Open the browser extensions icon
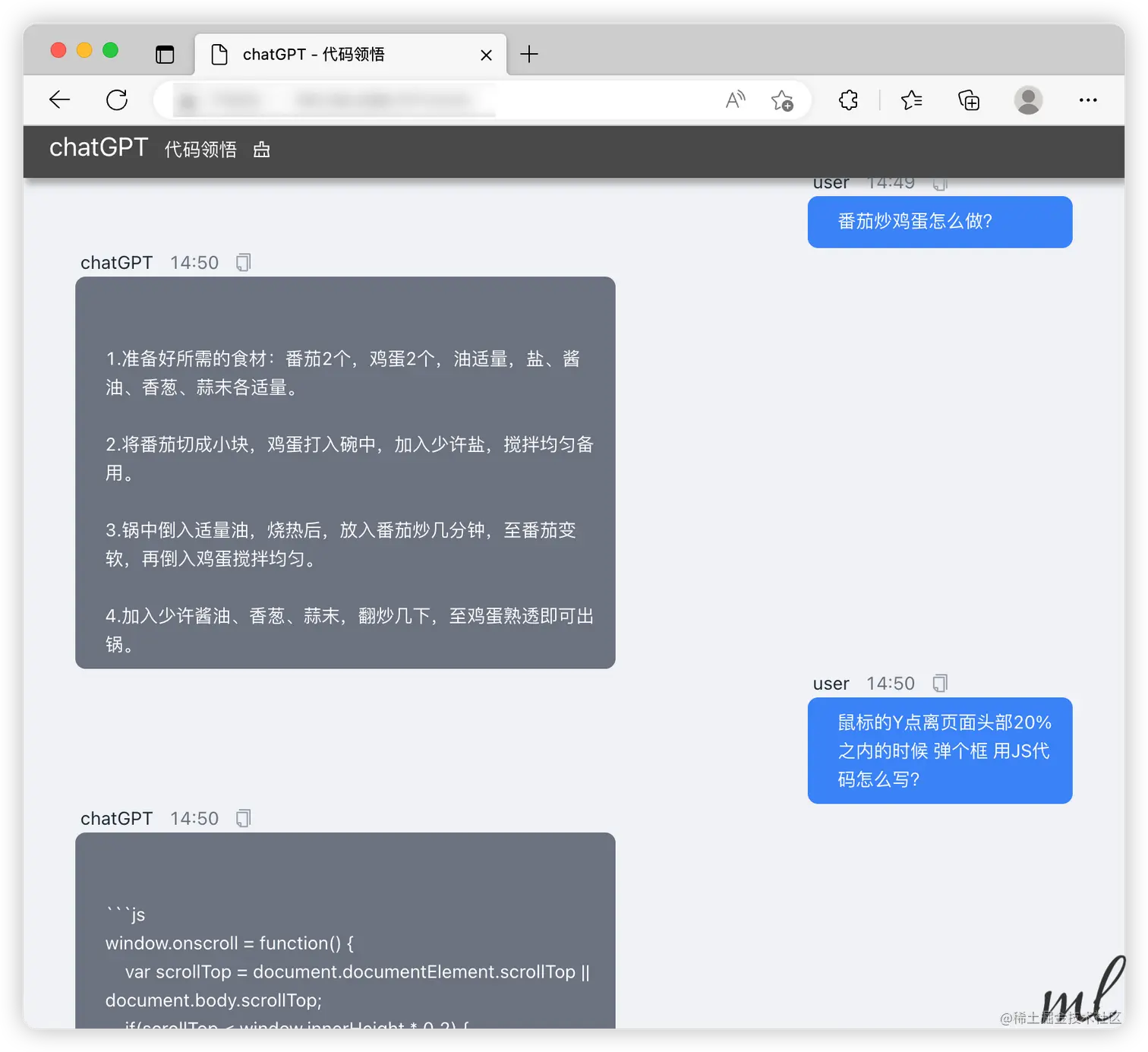This screenshot has height=1052, width=1148. (848, 100)
